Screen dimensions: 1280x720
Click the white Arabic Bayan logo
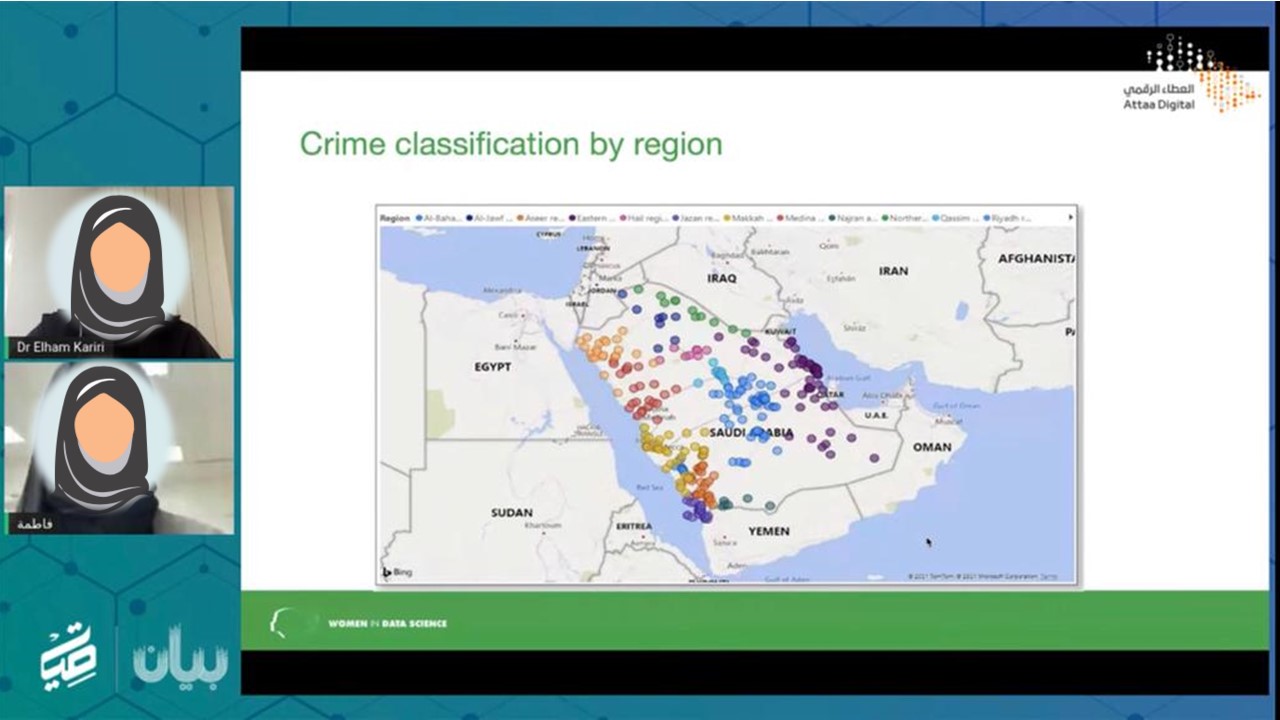pos(181,655)
